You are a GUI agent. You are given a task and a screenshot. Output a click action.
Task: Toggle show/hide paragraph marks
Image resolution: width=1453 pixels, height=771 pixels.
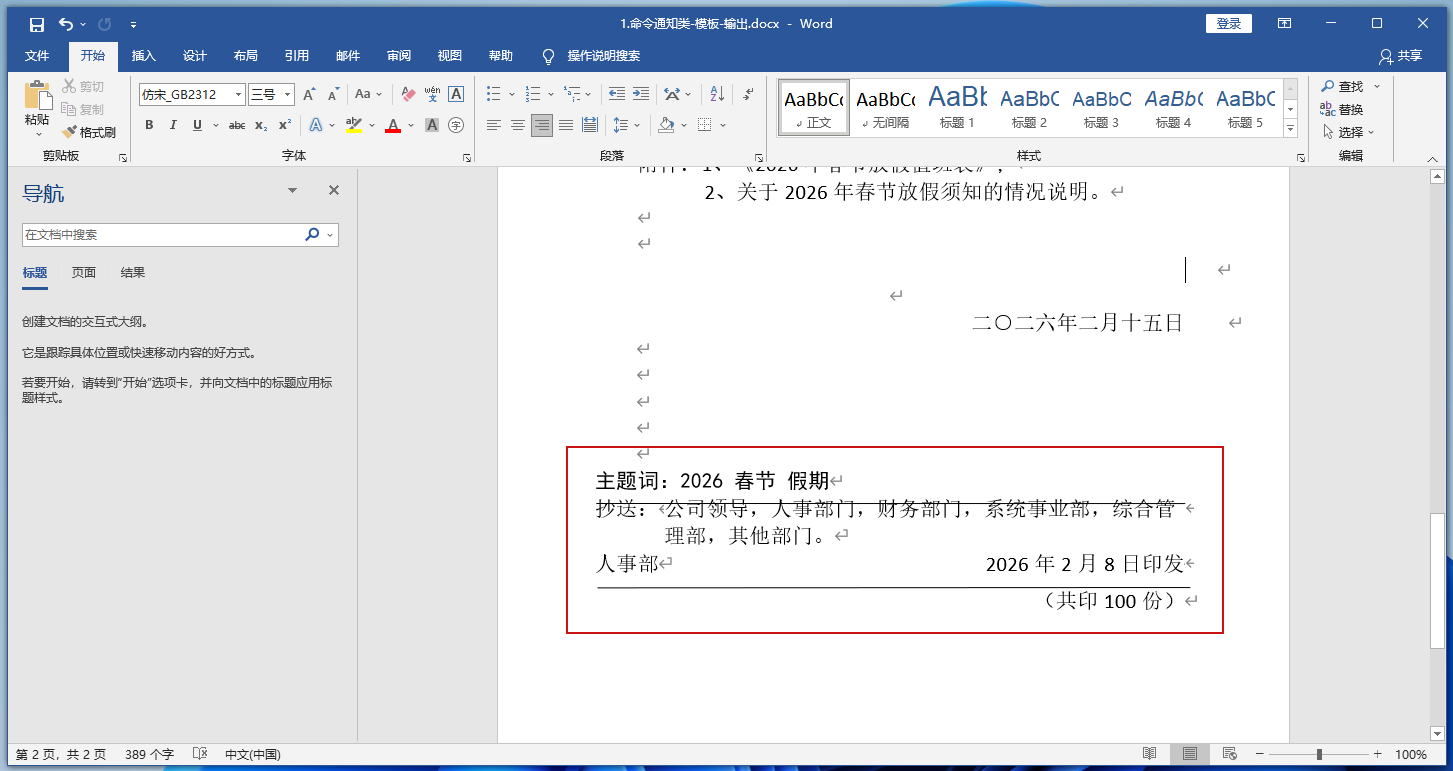(748, 94)
